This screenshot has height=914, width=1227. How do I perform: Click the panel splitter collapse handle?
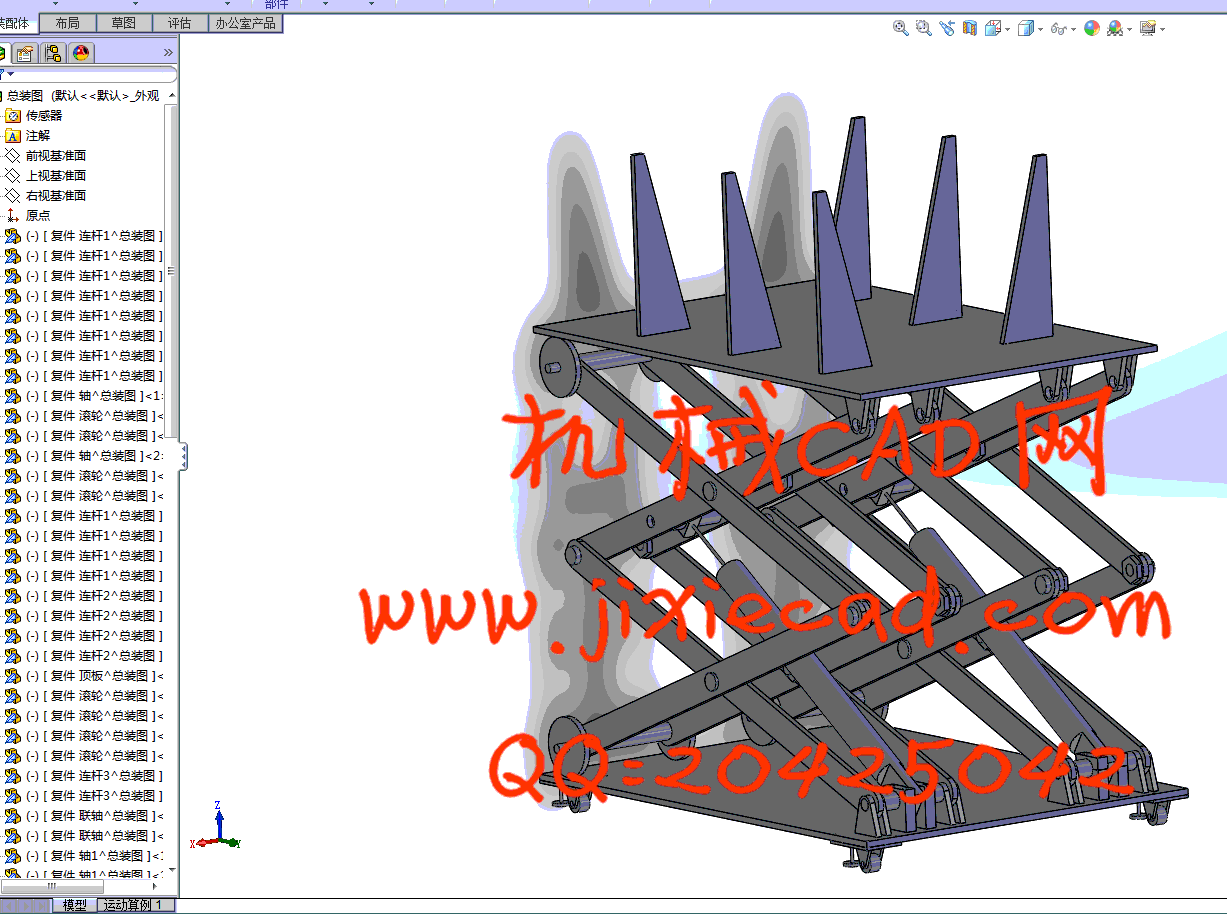point(184,457)
